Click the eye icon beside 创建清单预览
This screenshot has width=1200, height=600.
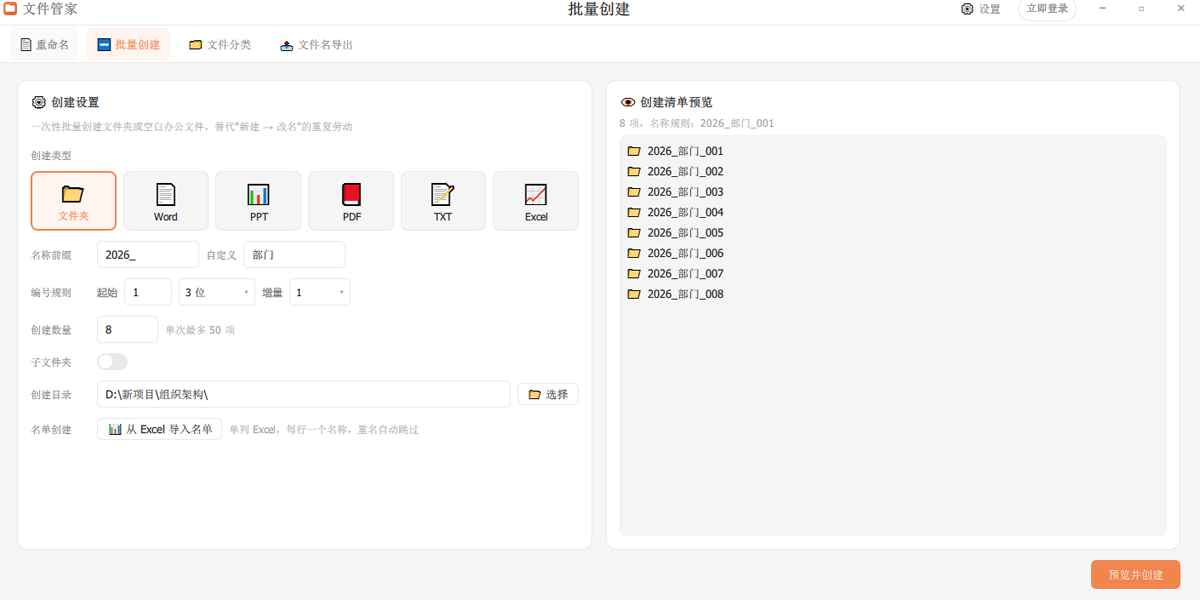628,102
